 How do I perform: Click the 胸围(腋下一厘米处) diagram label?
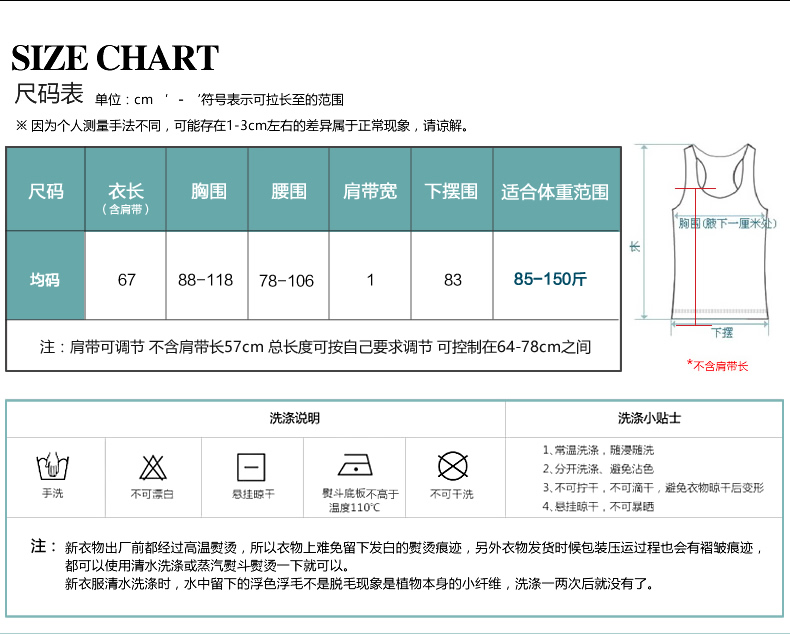tap(727, 223)
